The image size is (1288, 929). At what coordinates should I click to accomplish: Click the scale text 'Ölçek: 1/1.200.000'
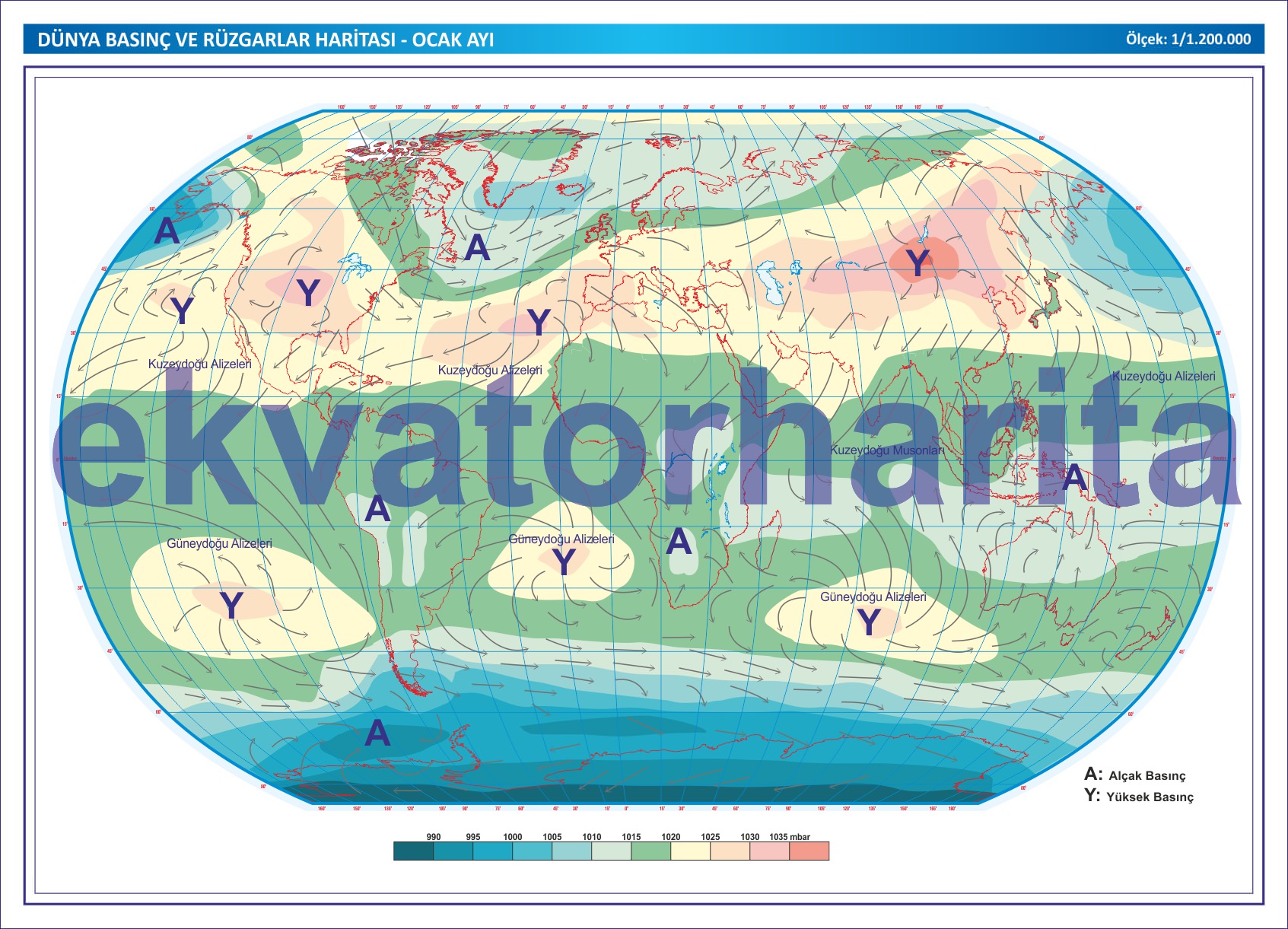[x=1188, y=40]
